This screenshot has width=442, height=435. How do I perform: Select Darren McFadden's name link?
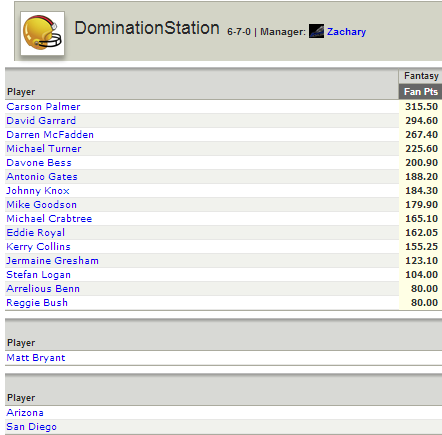(50, 135)
